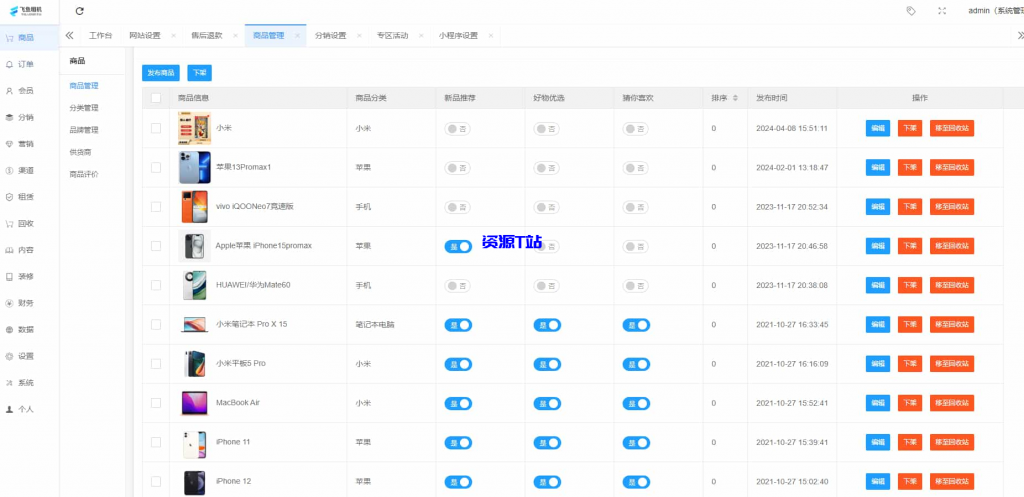Click the blue 下架 button above the table
1024x497 pixels.
click(199, 73)
